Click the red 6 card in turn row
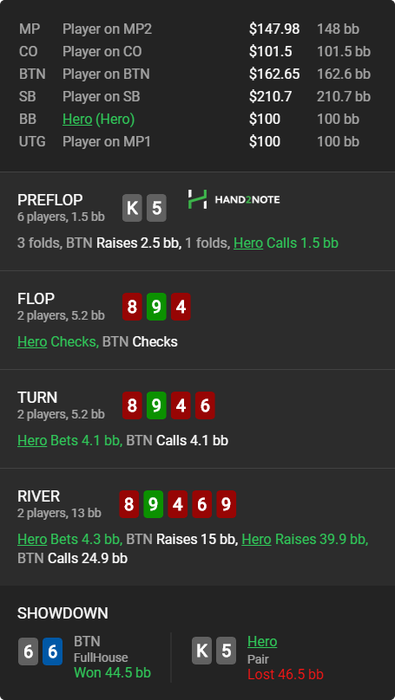 coord(205,406)
